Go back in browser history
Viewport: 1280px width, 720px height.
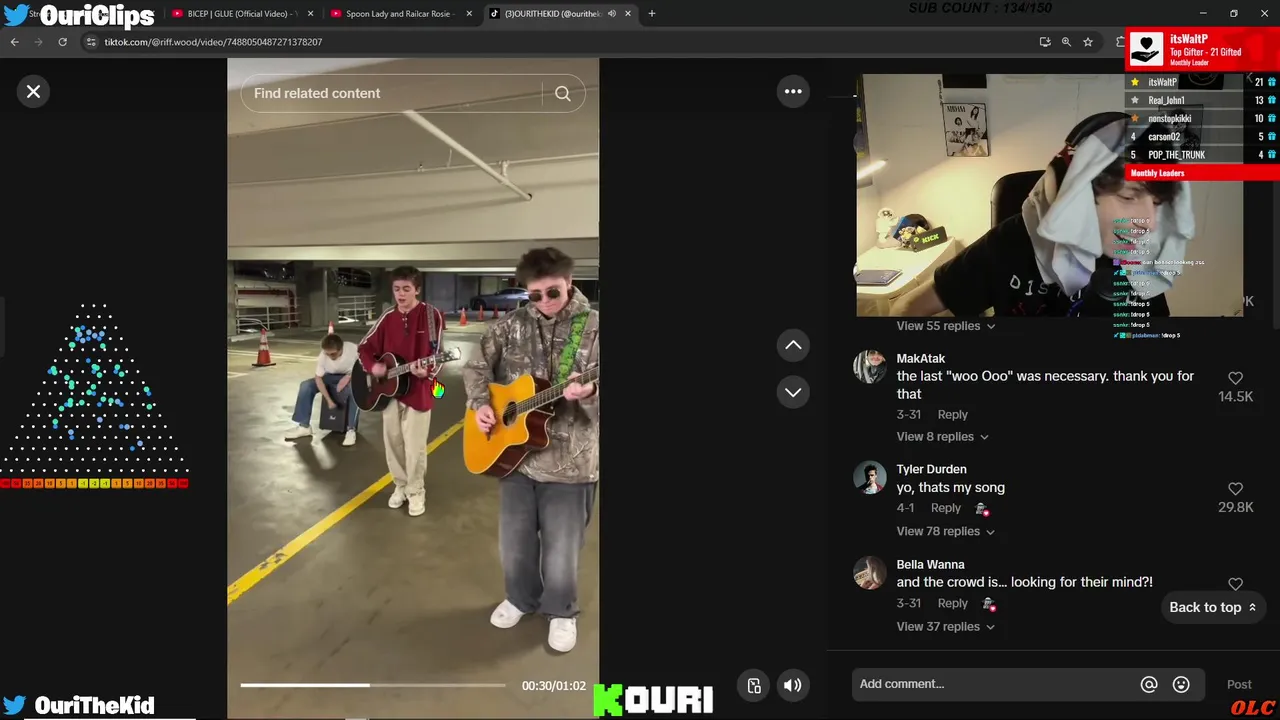[14, 42]
